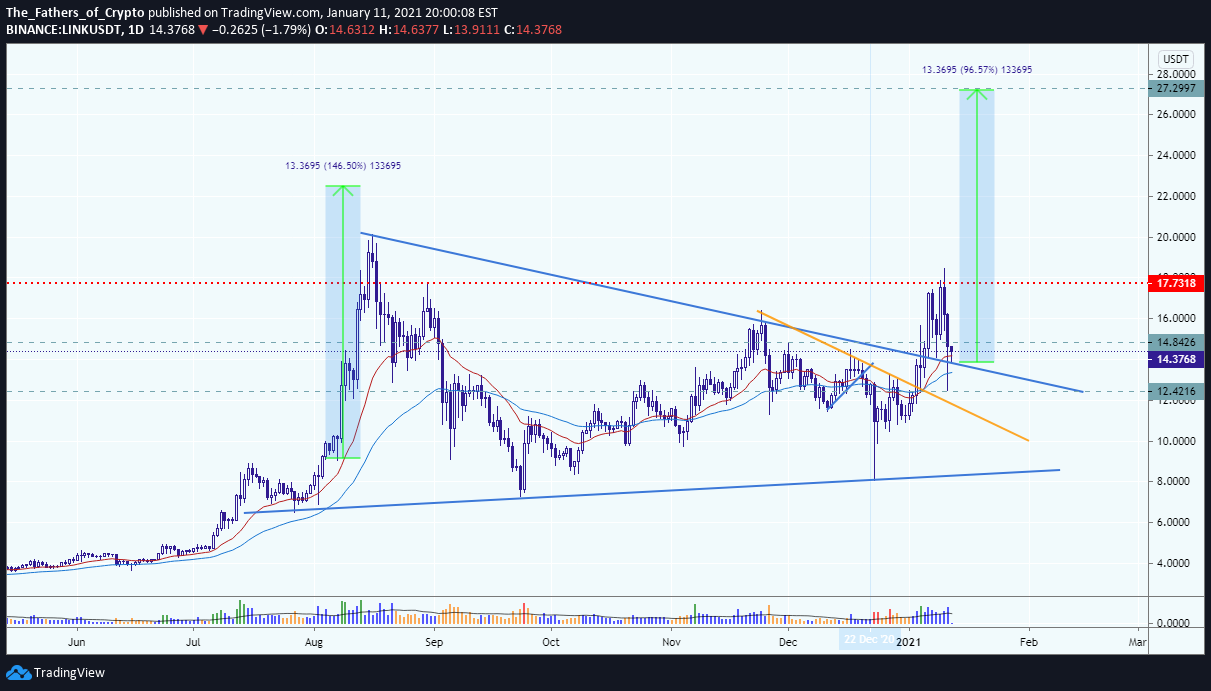Click the 20.0000 price scale tick

click(x=1176, y=237)
